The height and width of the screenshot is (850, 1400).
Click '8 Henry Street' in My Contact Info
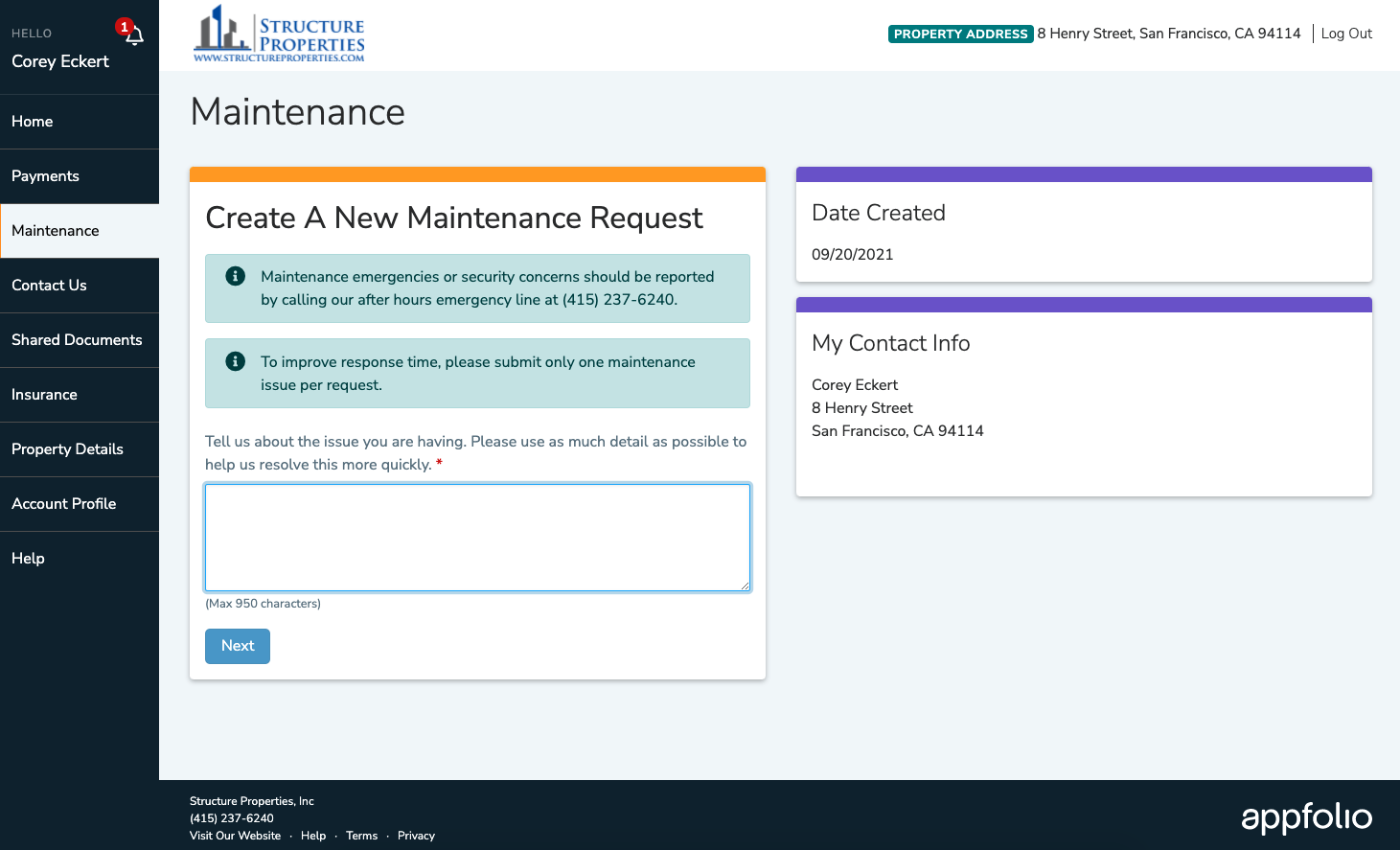[862, 408]
